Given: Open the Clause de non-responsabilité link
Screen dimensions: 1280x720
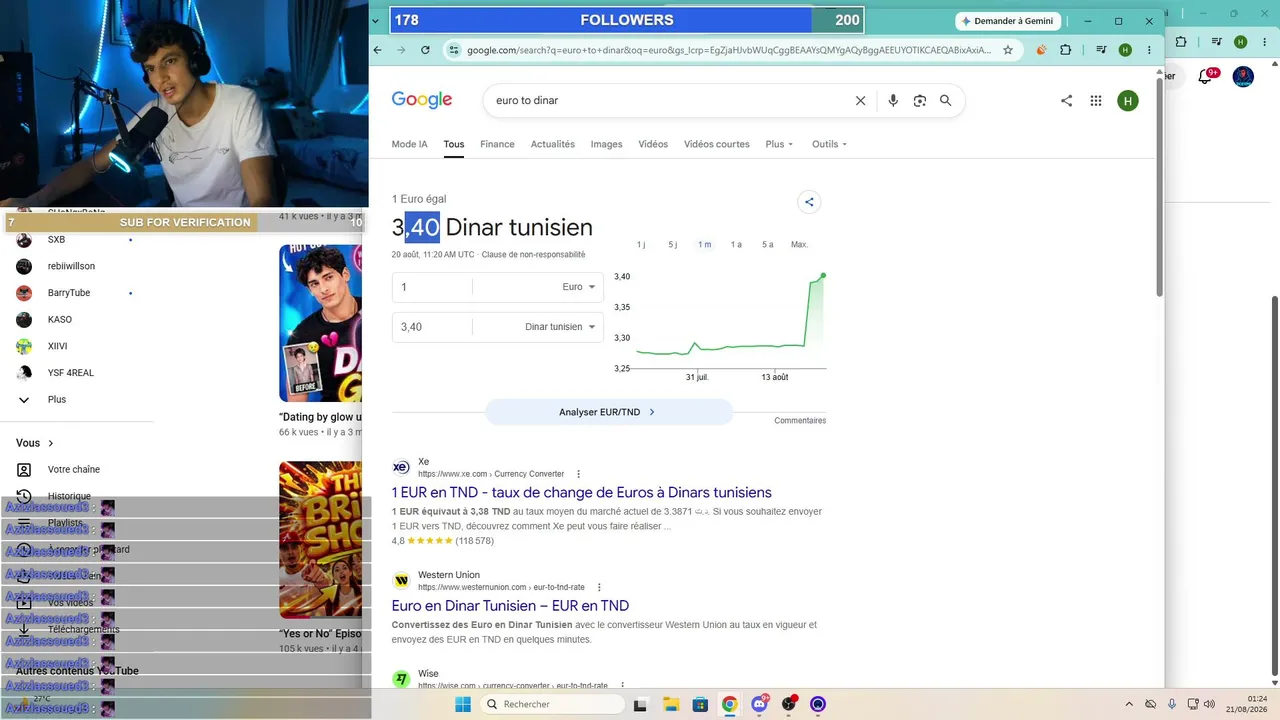Looking at the screenshot, I should point(534,255).
